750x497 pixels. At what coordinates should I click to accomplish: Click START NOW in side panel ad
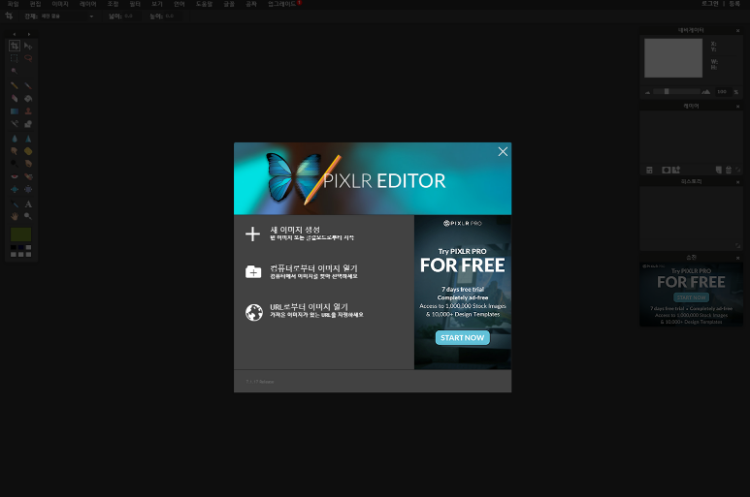coord(691,298)
